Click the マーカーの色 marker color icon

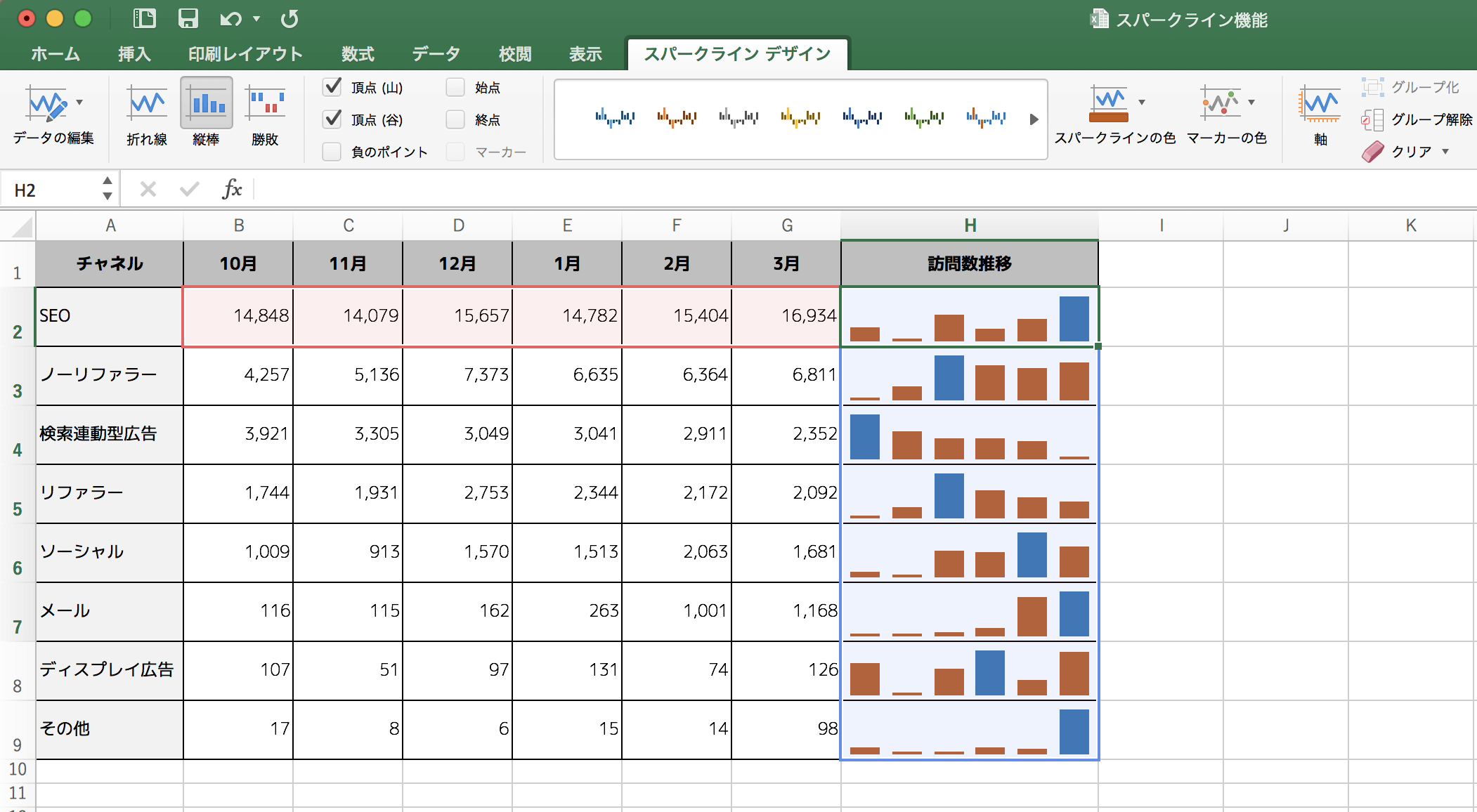click(1220, 104)
